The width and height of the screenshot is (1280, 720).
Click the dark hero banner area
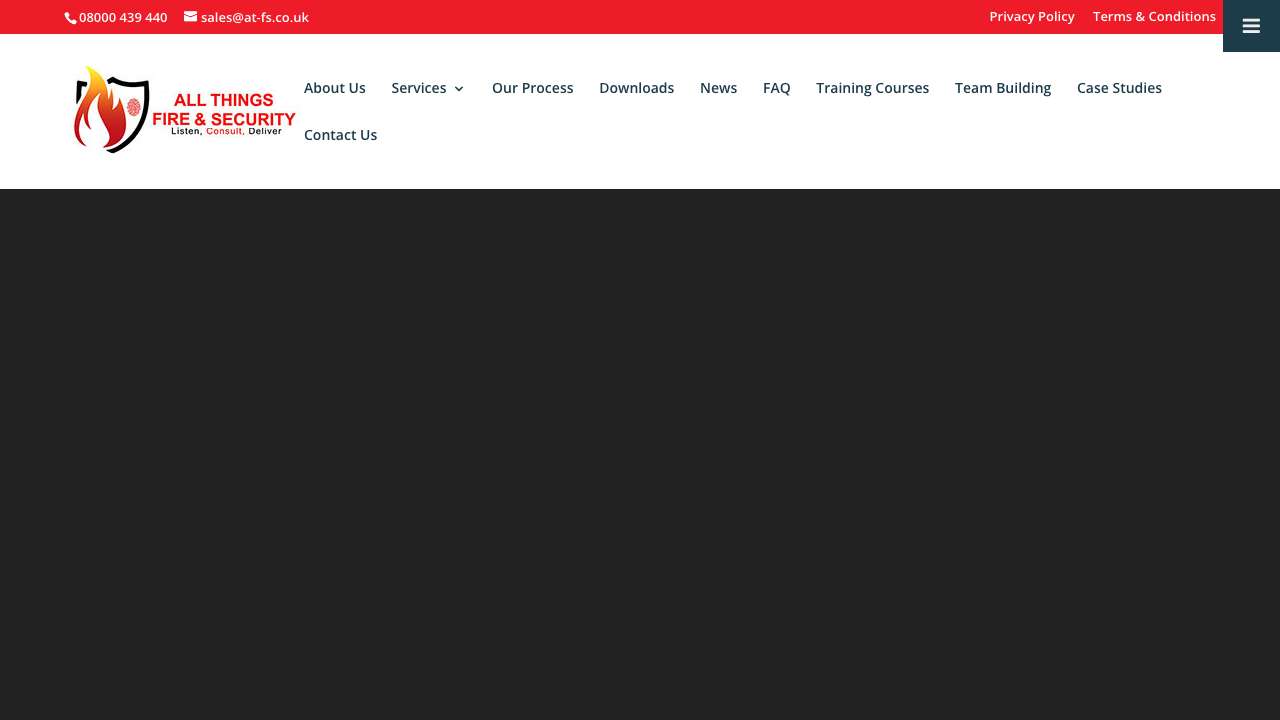click(640, 450)
